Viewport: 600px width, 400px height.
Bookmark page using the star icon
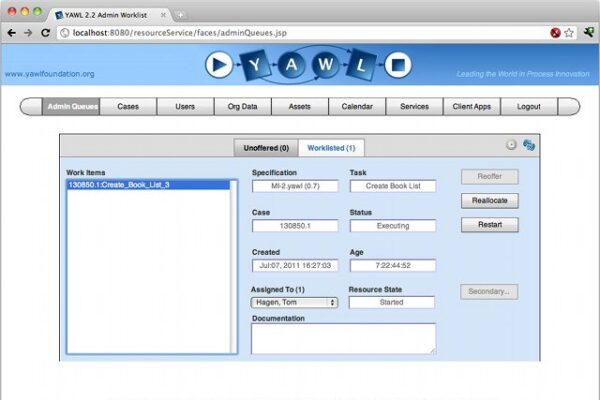(x=569, y=32)
